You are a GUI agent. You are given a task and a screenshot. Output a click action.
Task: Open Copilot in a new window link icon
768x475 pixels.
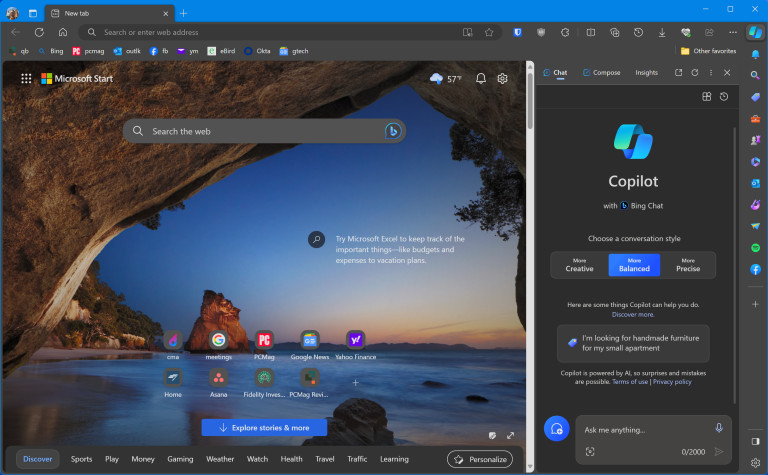(x=678, y=72)
